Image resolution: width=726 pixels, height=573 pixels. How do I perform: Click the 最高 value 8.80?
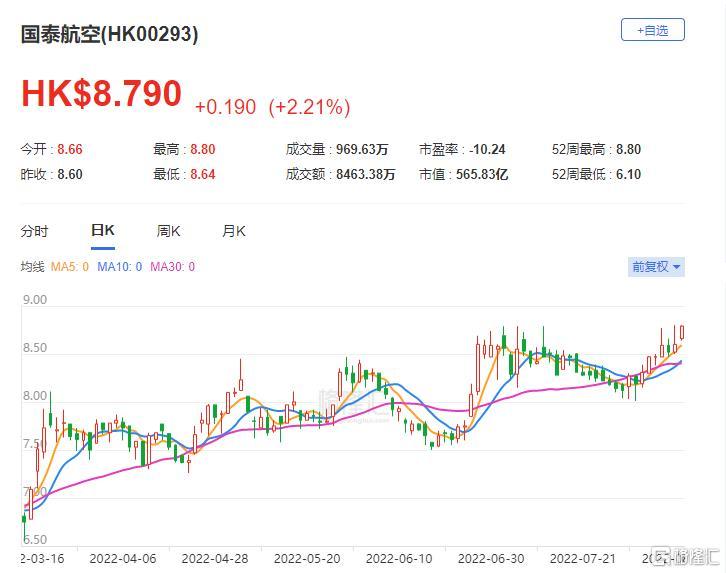pyautogui.click(x=203, y=149)
